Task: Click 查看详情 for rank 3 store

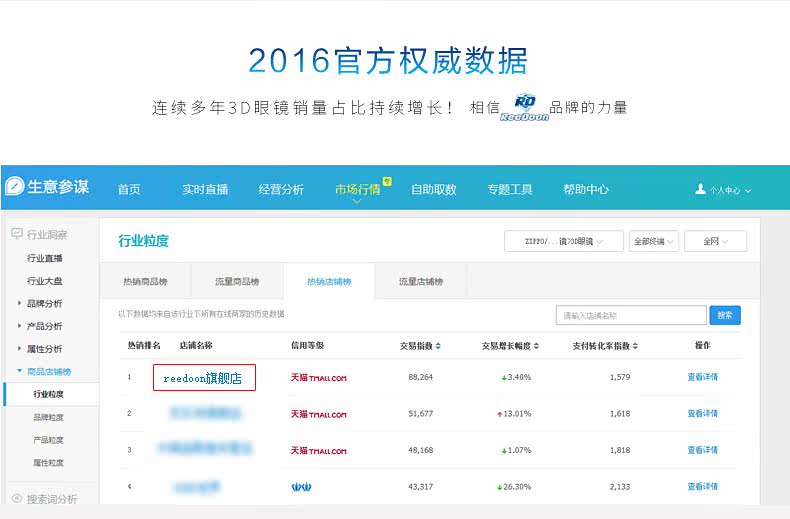Action: (703, 450)
